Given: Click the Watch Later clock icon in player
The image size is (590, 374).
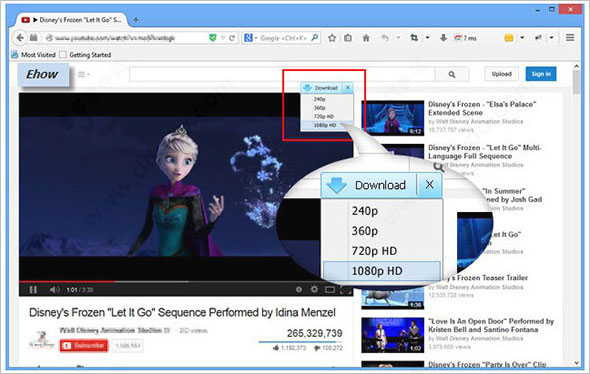Looking at the screenshot, I should point(298,289).
